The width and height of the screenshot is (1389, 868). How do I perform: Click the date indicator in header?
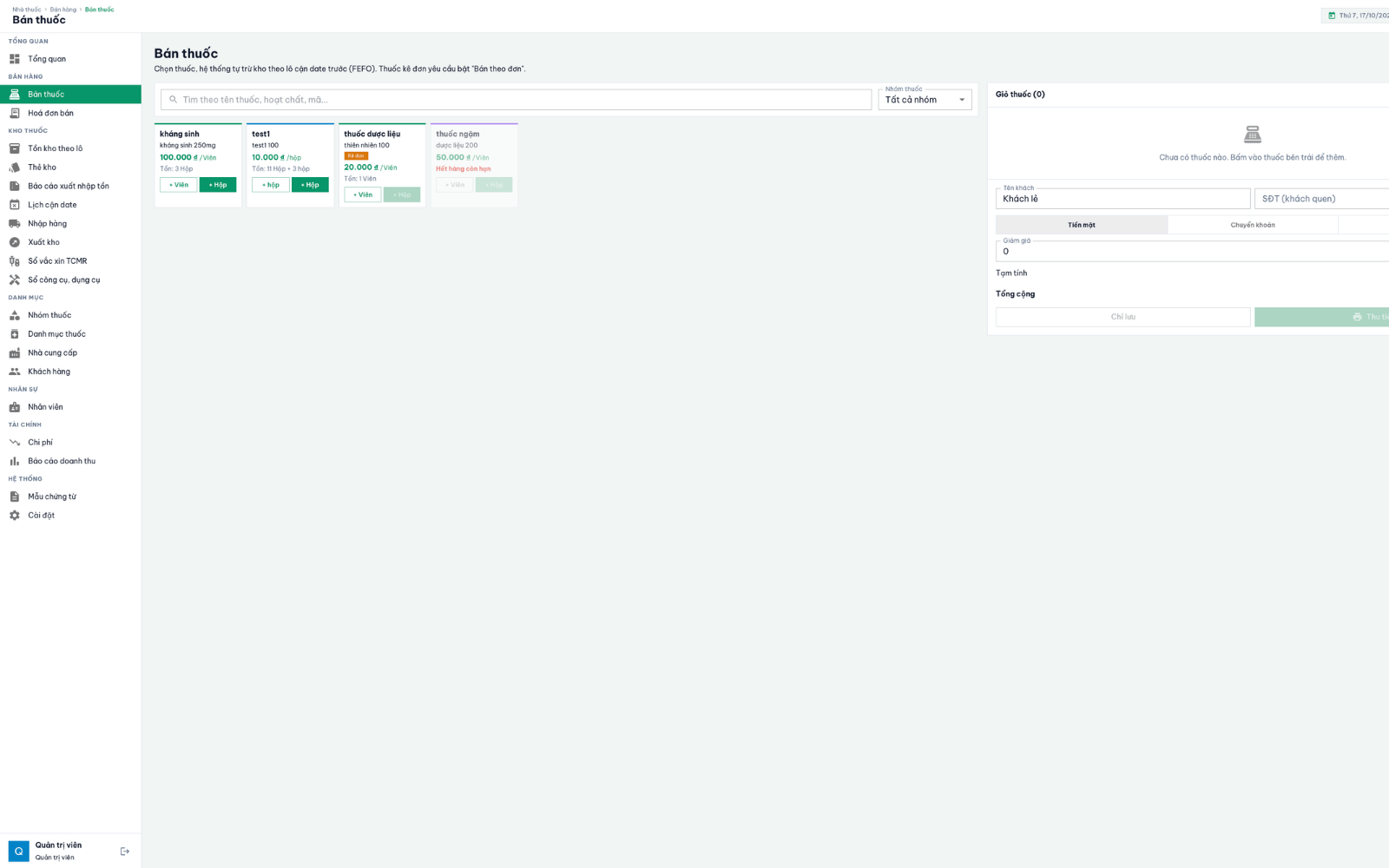pos(1357,16)
